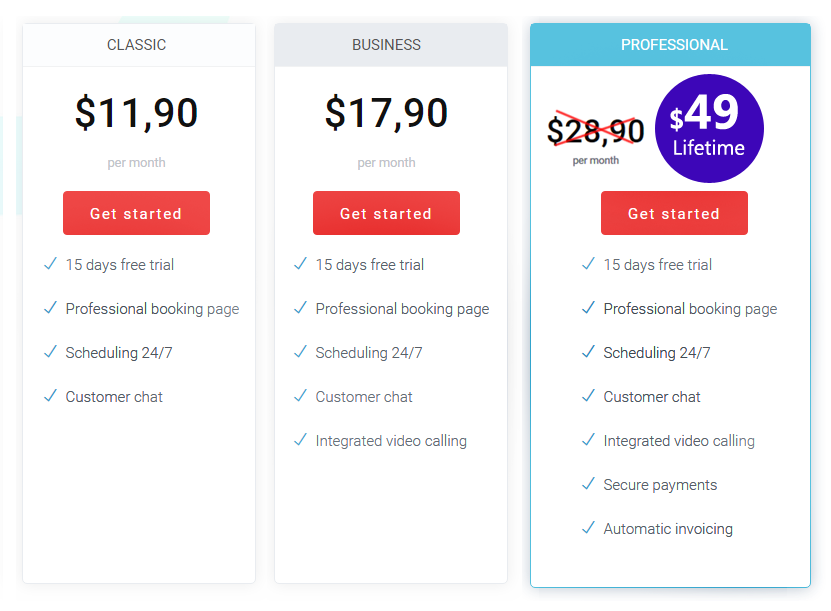This screenshot has width=831, height=611.
Task: Select the PROFESSIONAL plan header
Action: click(x=674, y=45)
